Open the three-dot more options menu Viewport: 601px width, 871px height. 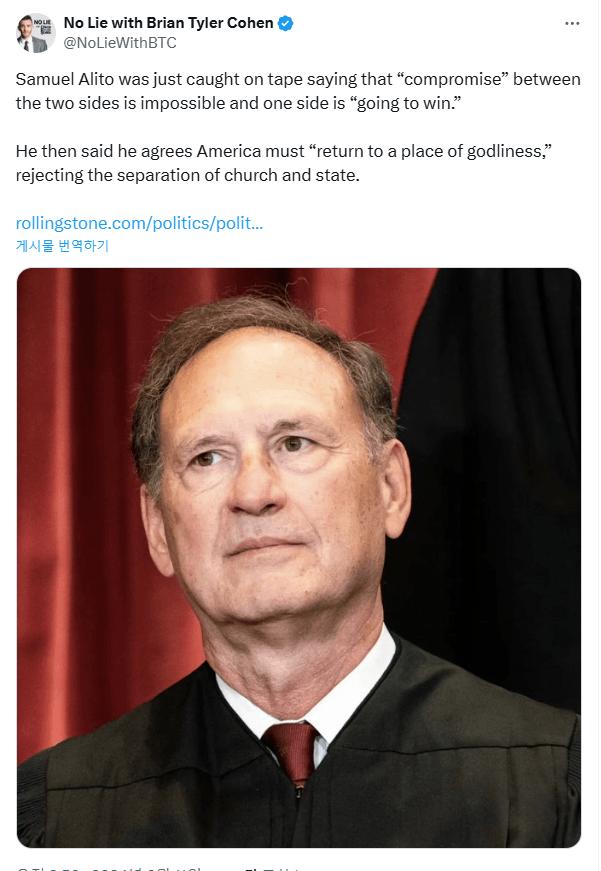pyautogui.click(x=572, y=23)
